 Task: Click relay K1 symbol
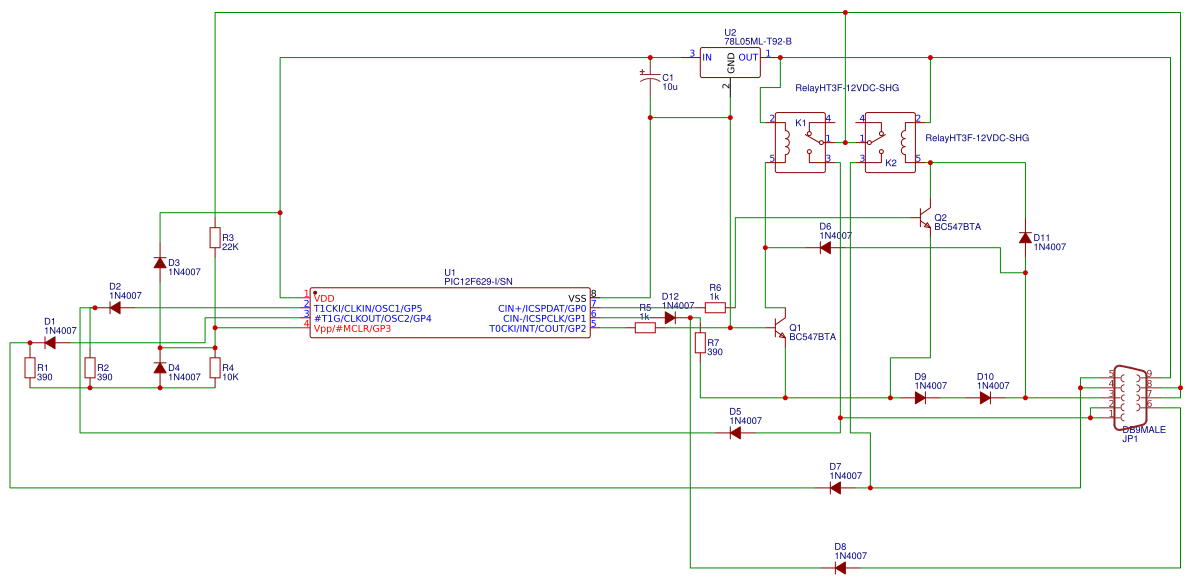pyautogui.click(x=801, y=141)
